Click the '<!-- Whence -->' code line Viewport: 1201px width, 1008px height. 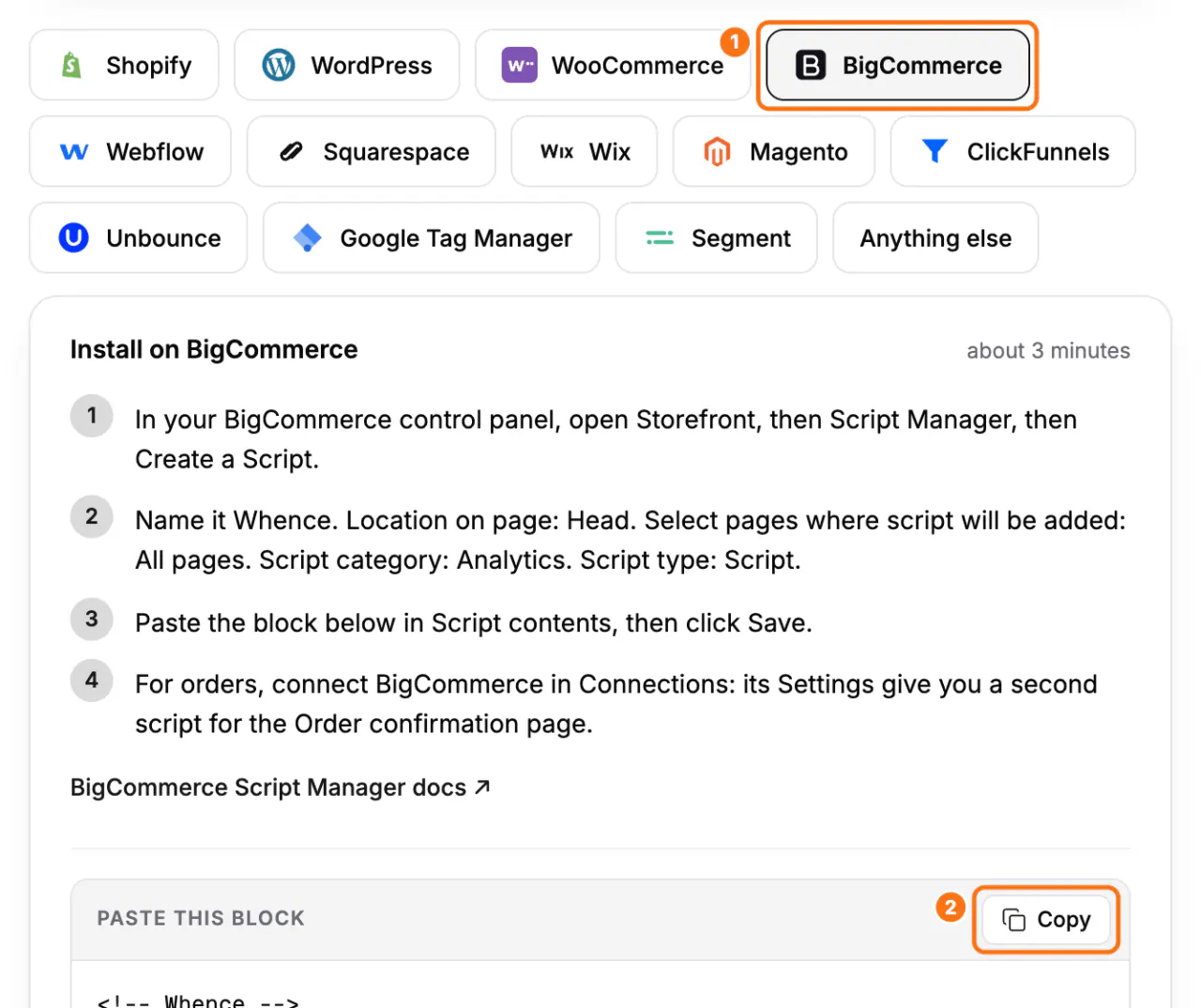(198, 1000)
